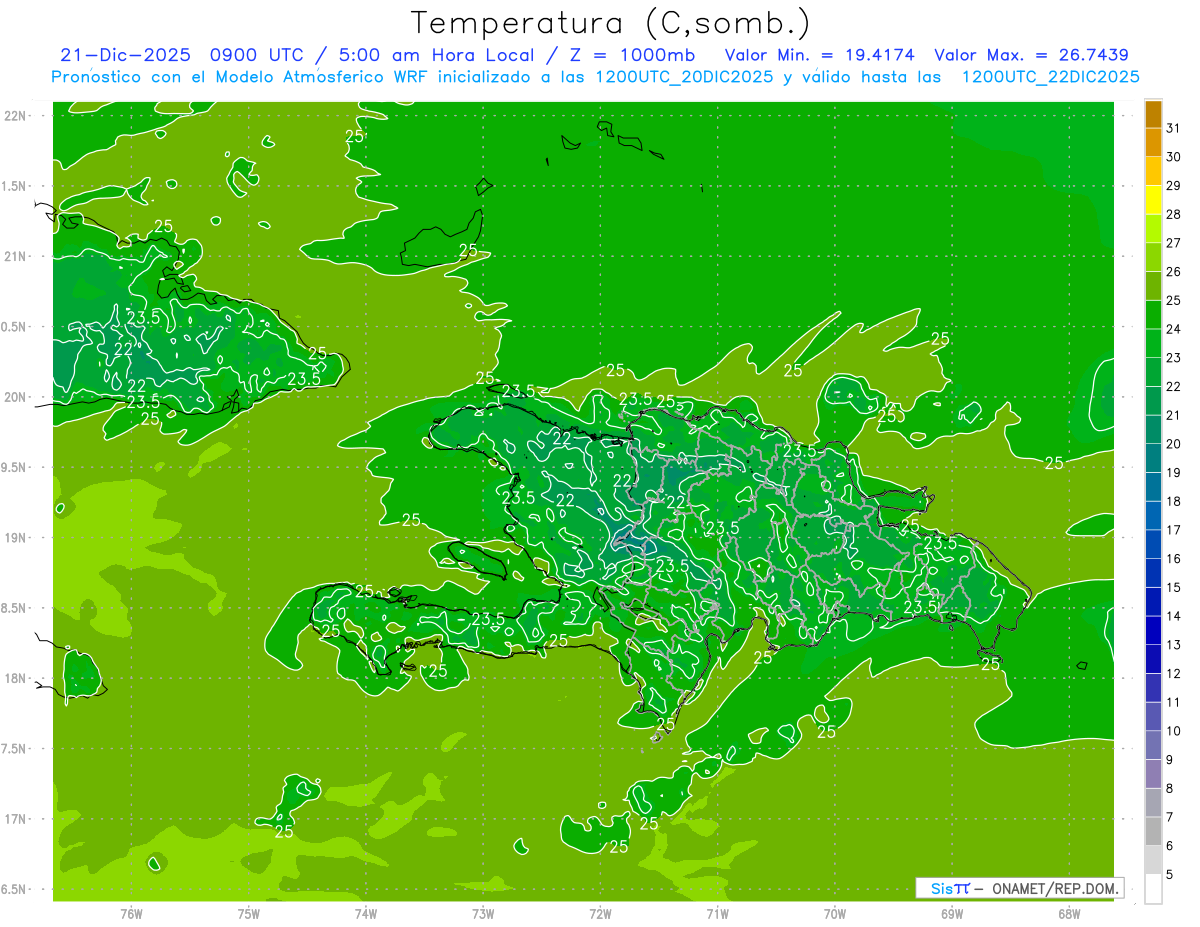Image resolution: width=1200 pixels, height=927 pixels.
Task: Click the "Valor Min. = 19.4174" readout
Action: pos(820,55)
